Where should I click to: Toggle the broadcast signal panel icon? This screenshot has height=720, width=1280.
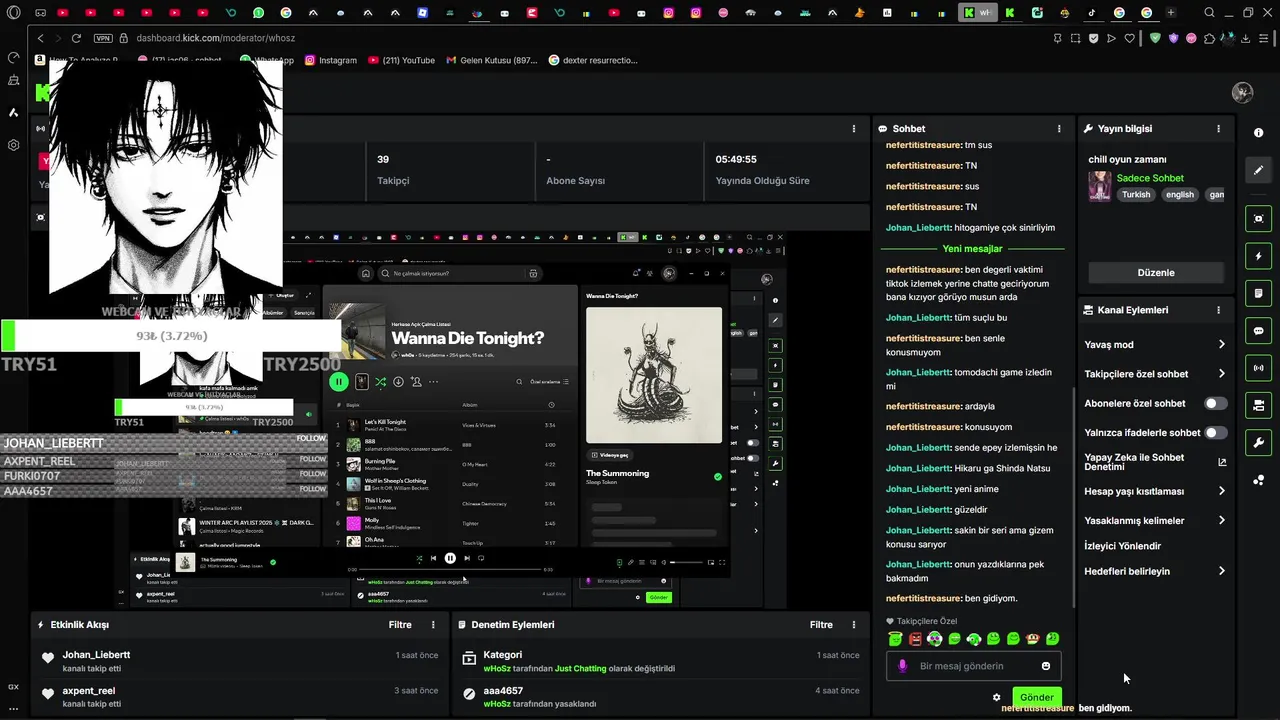point(1258,368)
